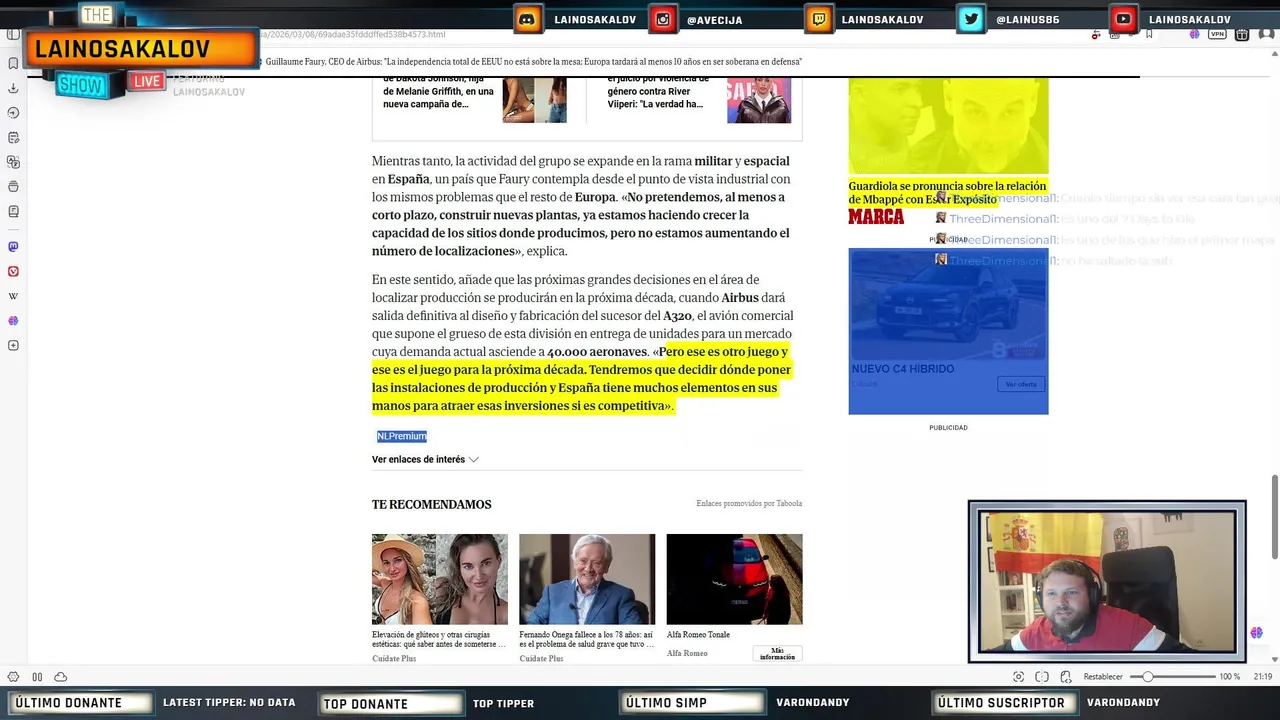Open settings gear in status bar
Image resolution: width=1280 pixels, height=720 pixels.
pyautogui.click(x=13, y=677)
